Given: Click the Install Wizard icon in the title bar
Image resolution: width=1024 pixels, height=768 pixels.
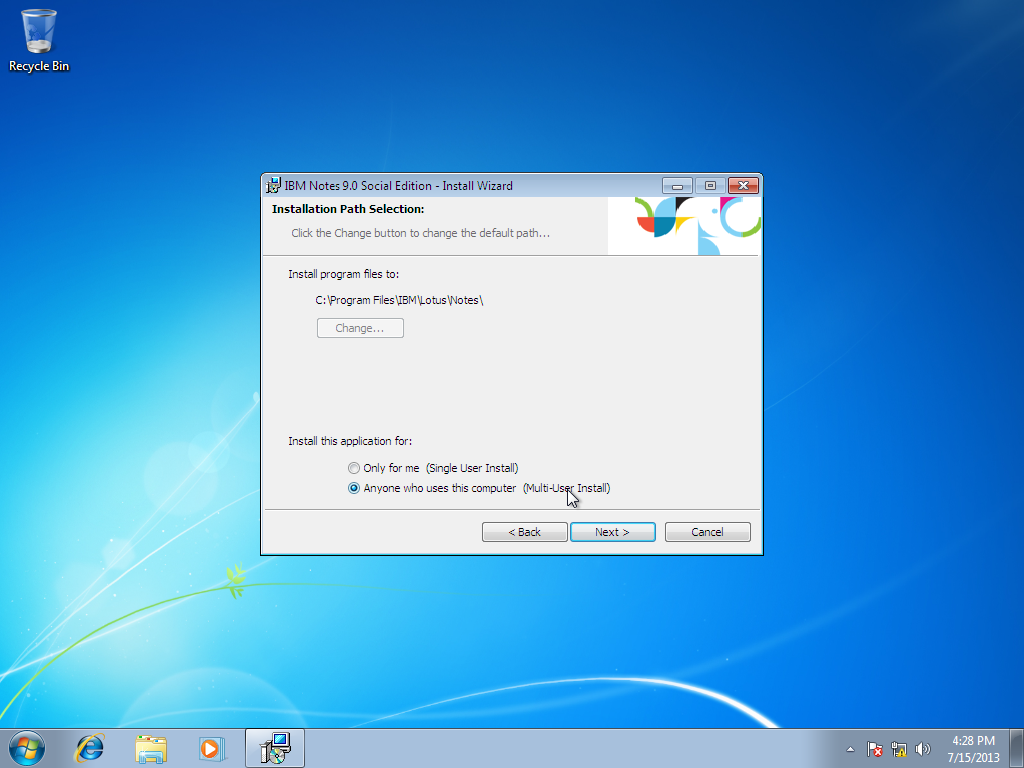Looking at the screenshot, I should [272, 185].
